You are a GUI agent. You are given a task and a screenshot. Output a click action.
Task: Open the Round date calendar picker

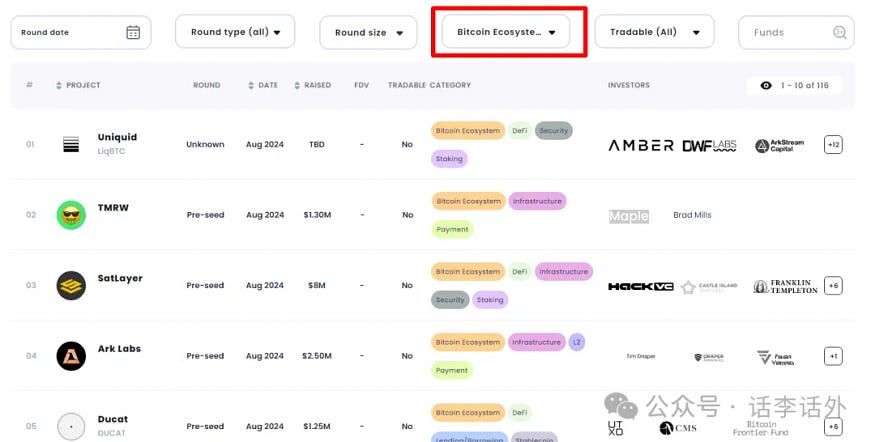[x=133, y=32]
